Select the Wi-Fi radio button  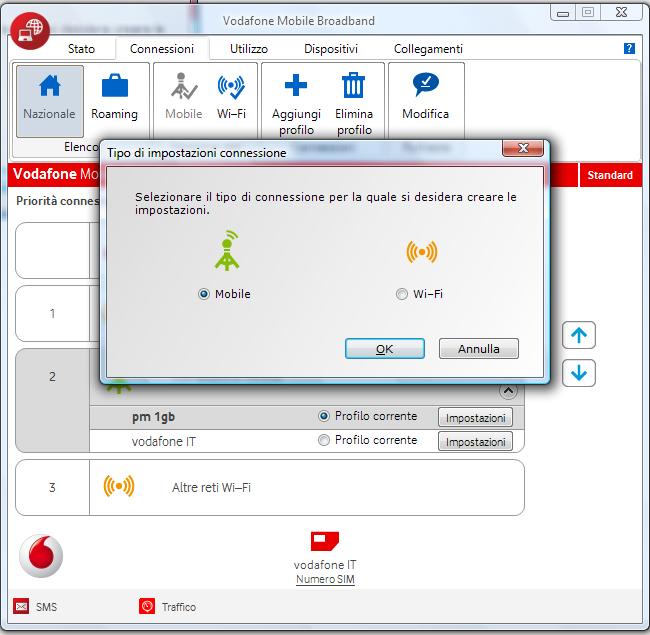coord(402,294)
